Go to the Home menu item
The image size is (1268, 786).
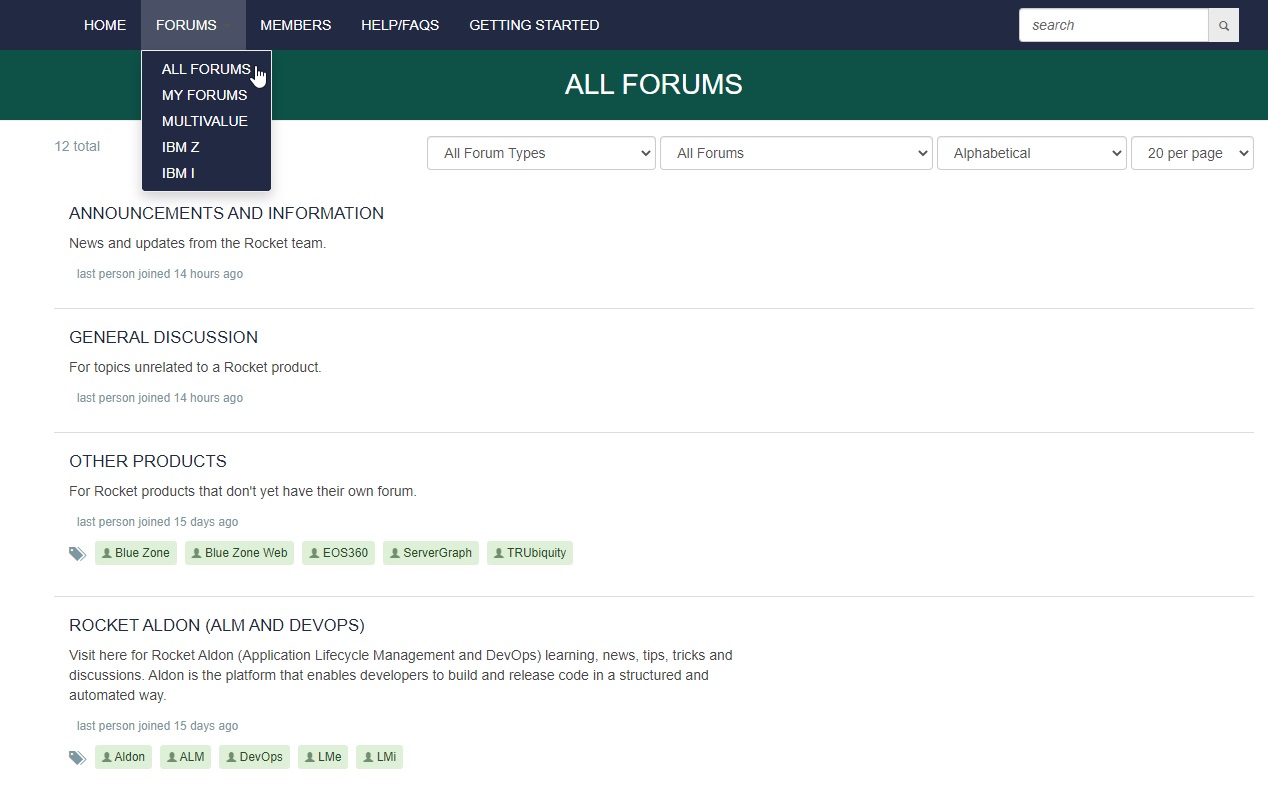tap(105, 25)
